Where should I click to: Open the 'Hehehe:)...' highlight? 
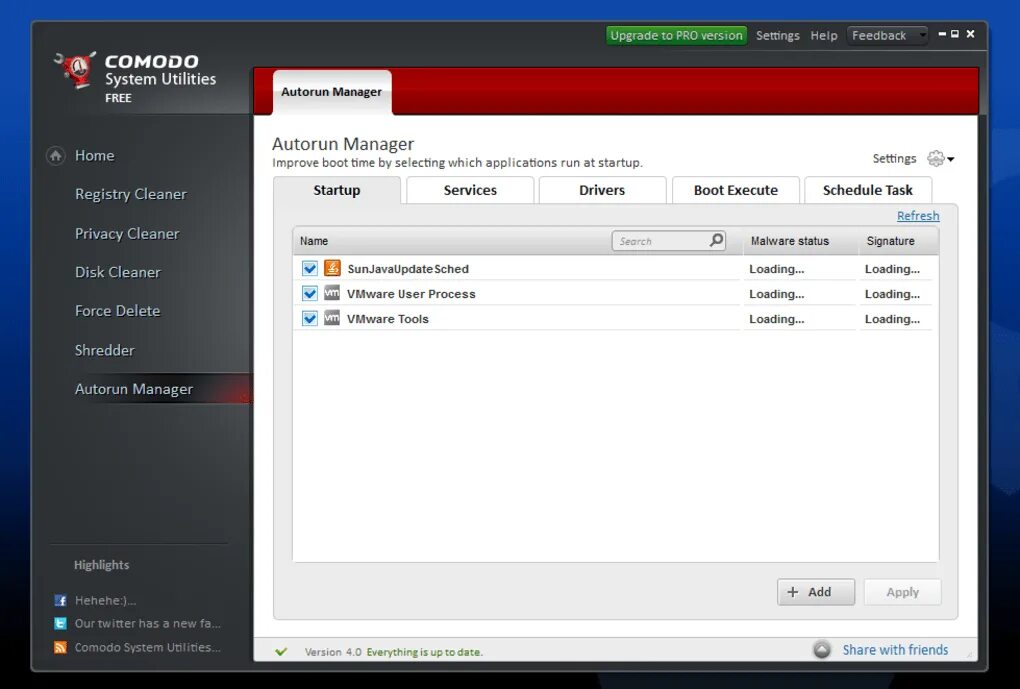click(105, 601)
